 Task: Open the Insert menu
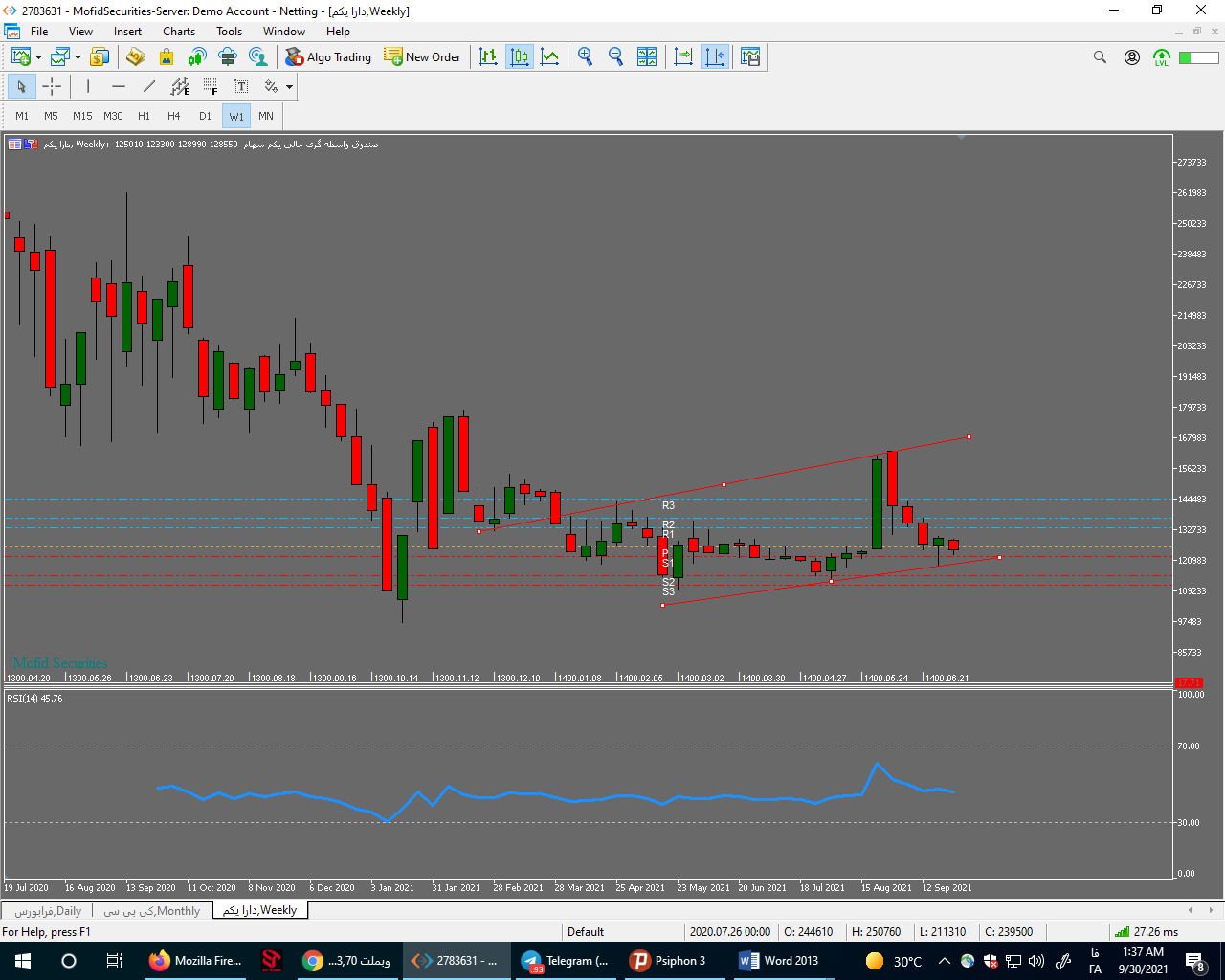[127, 32]
